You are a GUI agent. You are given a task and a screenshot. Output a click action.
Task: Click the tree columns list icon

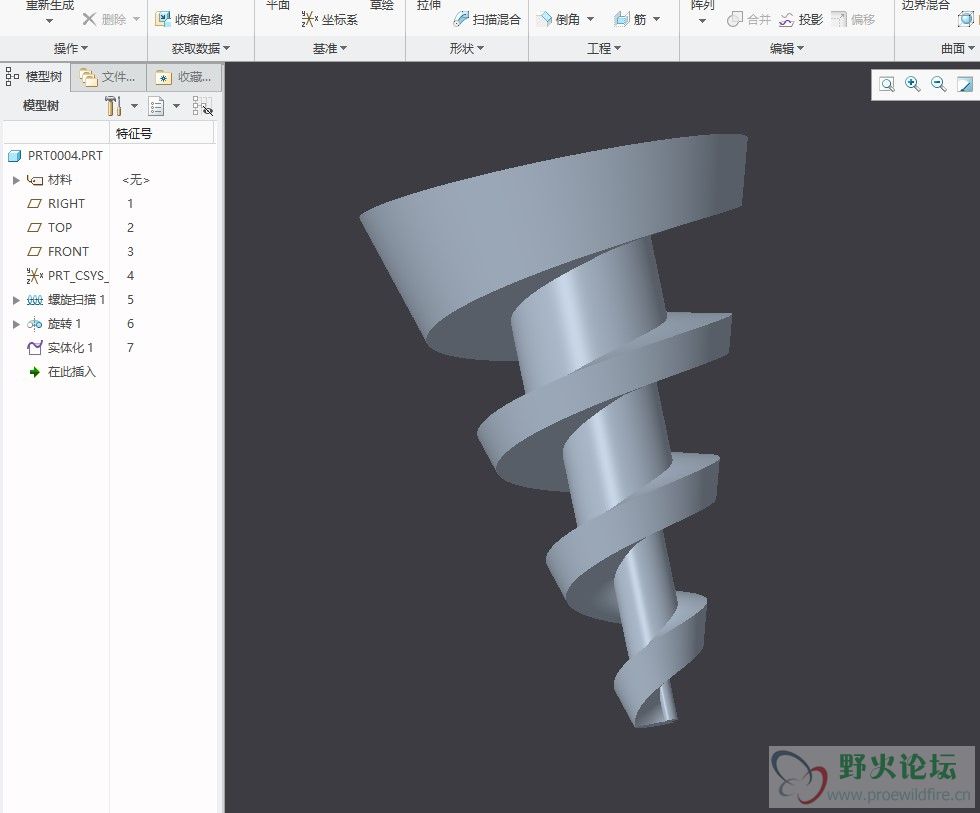(156, 106)
